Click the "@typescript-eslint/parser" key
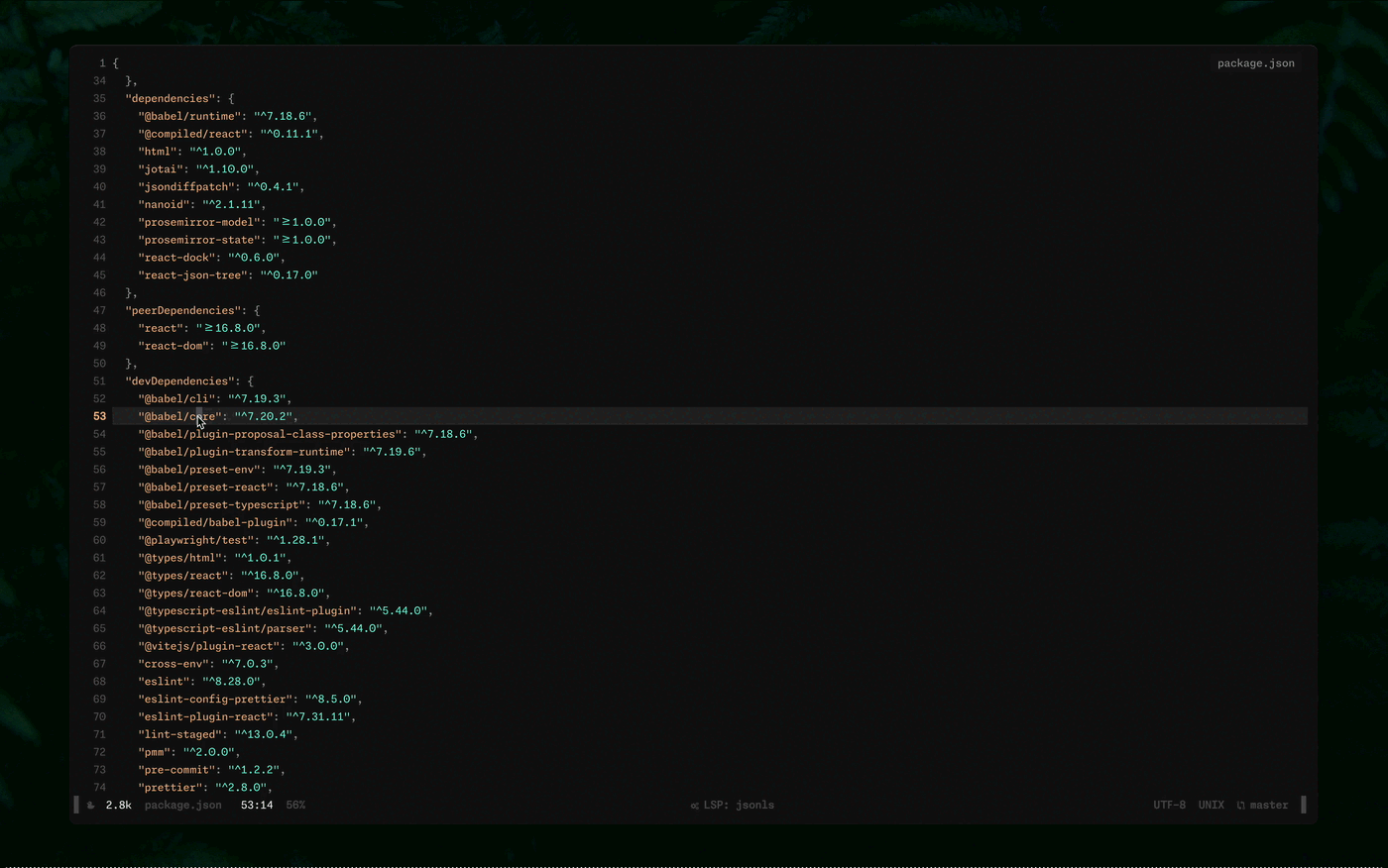Viewport: 1388px width, 868px height. click(226, 629)
